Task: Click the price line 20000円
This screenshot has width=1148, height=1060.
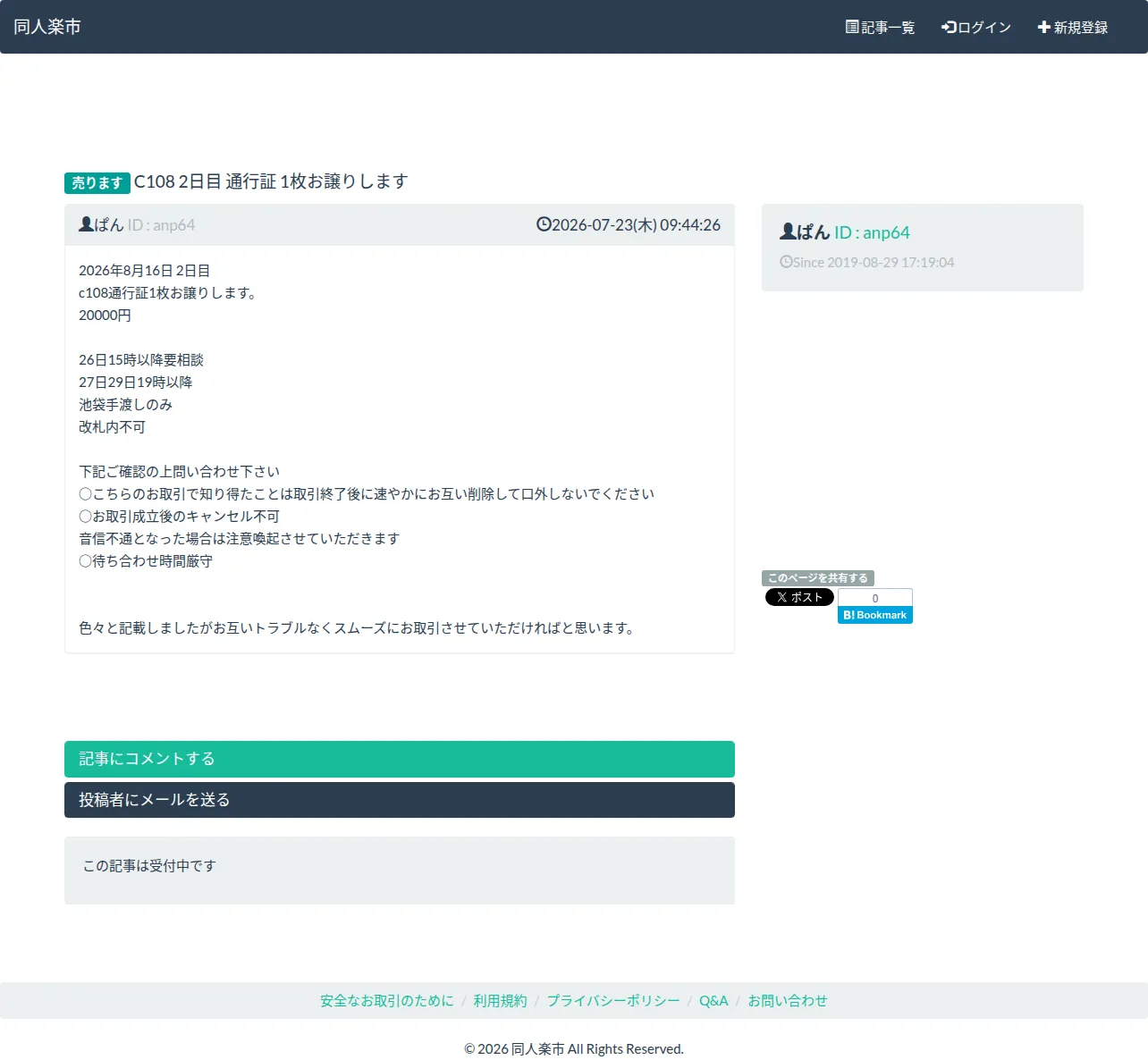Action: click(105, 315)
